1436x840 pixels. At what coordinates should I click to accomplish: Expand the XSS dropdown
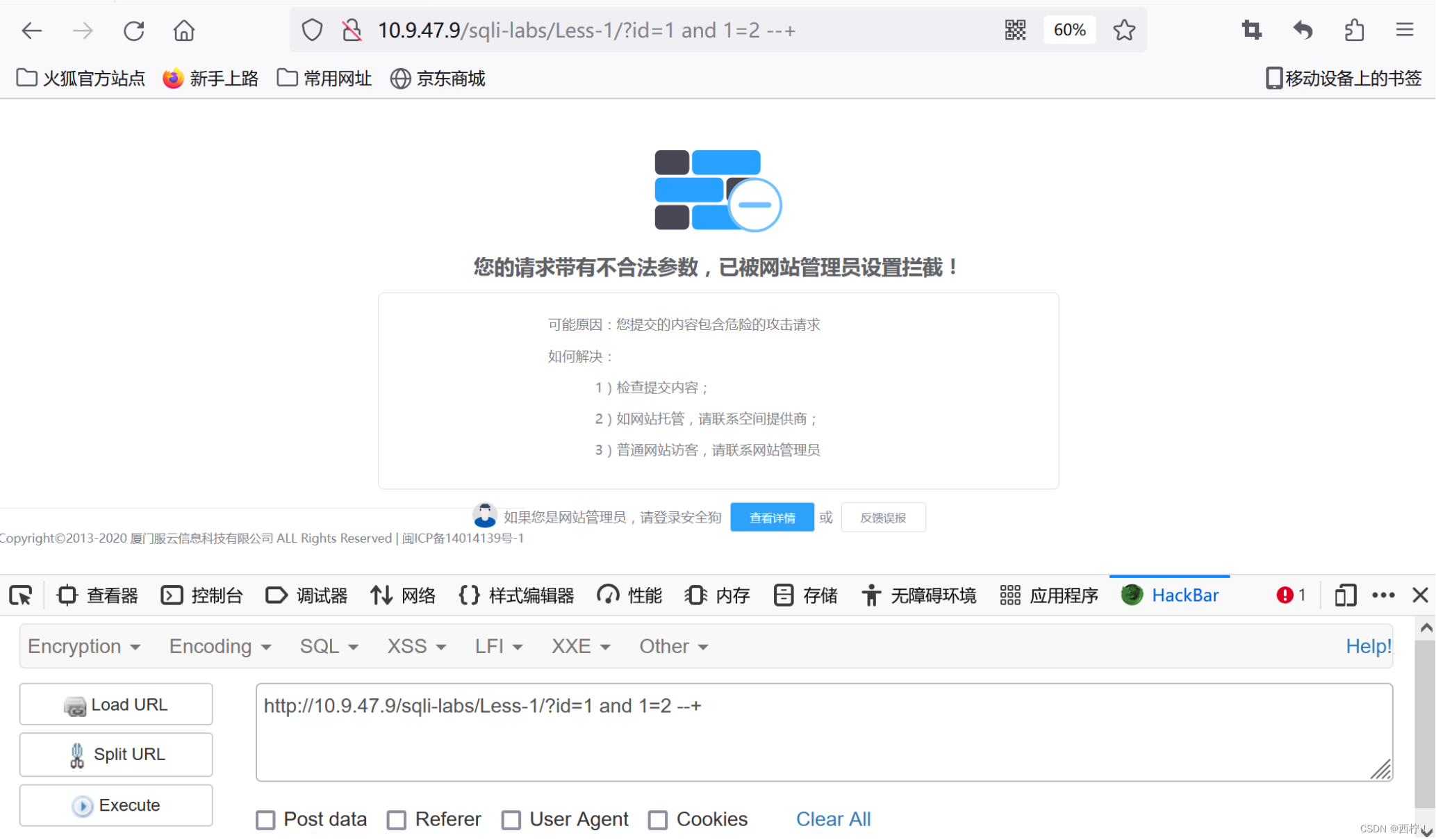tap(415, 646)
